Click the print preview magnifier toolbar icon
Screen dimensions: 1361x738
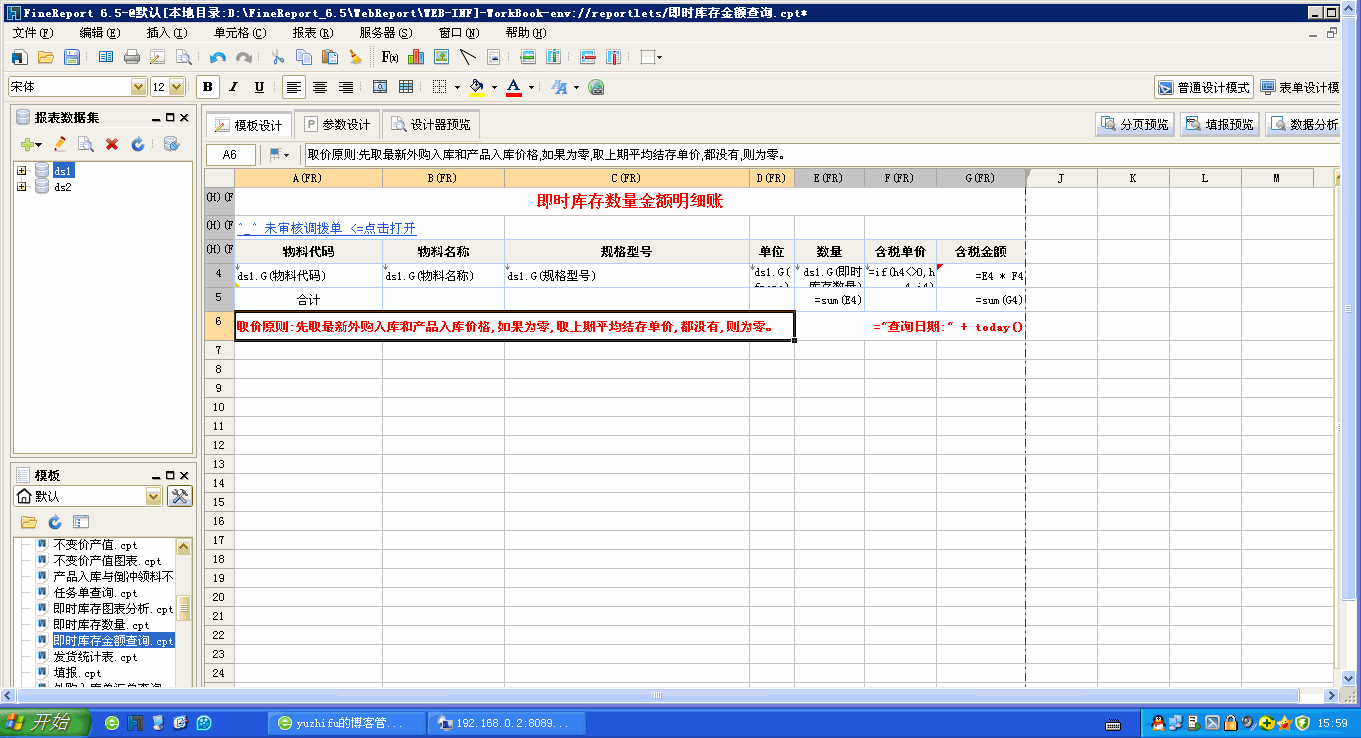coord(184,57)
